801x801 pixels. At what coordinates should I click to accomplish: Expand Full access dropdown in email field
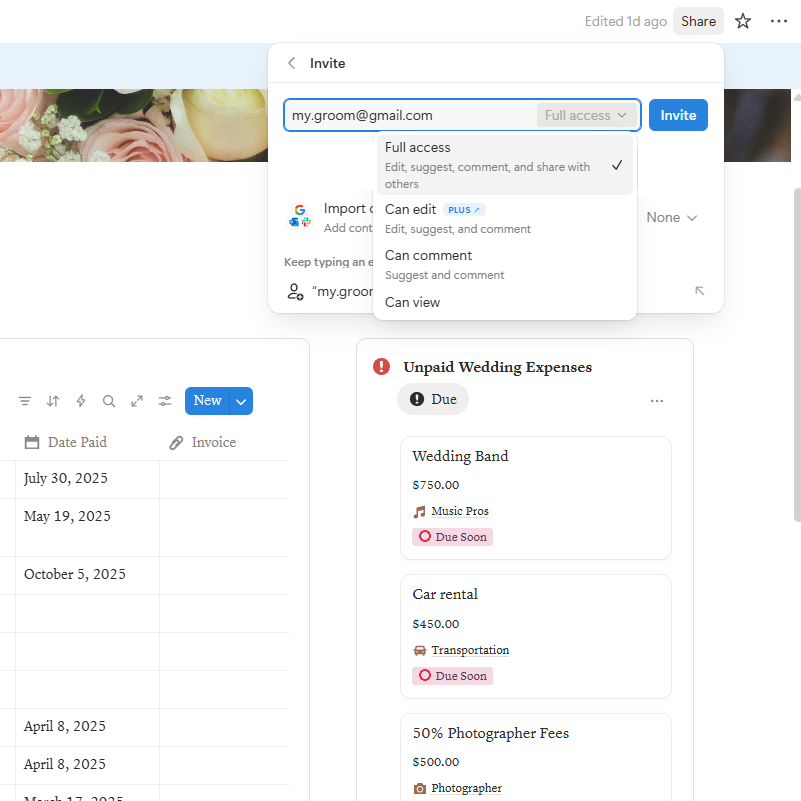click(x=586, y=115)
